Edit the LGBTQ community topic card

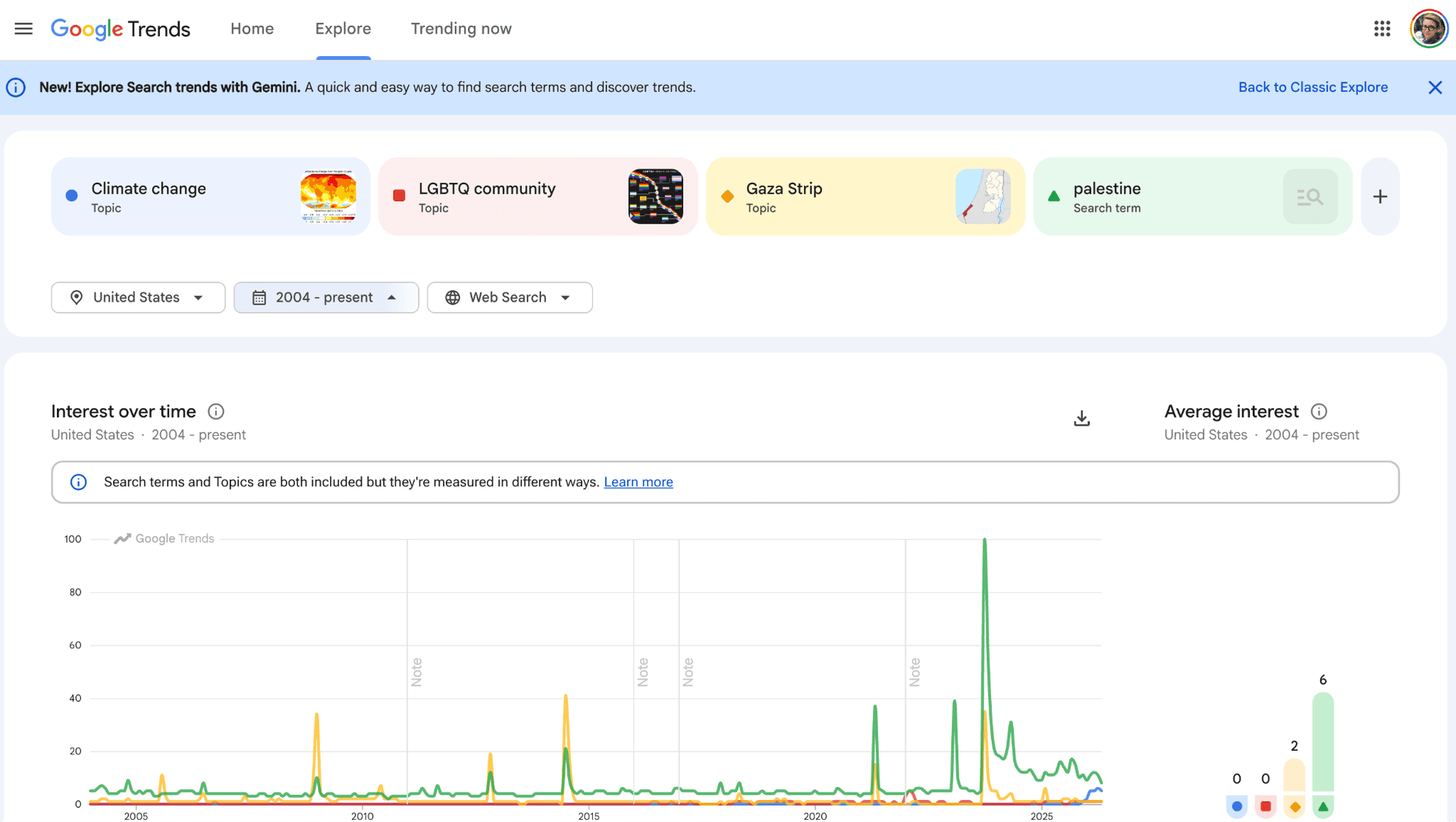point(538,196)
